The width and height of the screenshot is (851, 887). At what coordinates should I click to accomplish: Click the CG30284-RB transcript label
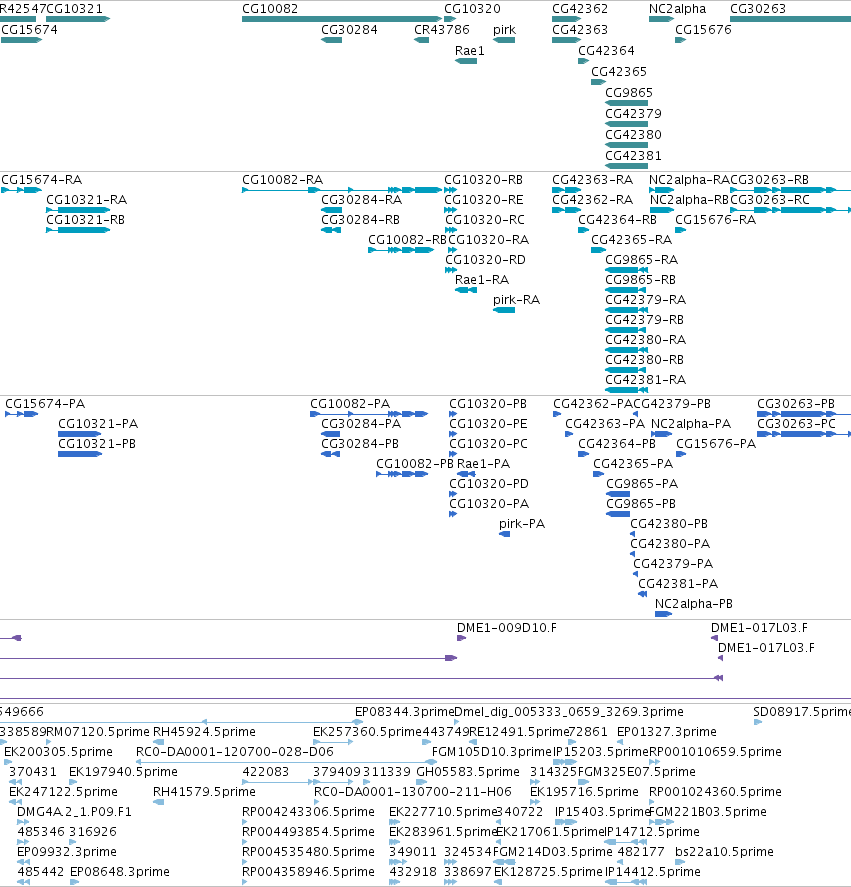pyautogui.click(x=360, y=219)
